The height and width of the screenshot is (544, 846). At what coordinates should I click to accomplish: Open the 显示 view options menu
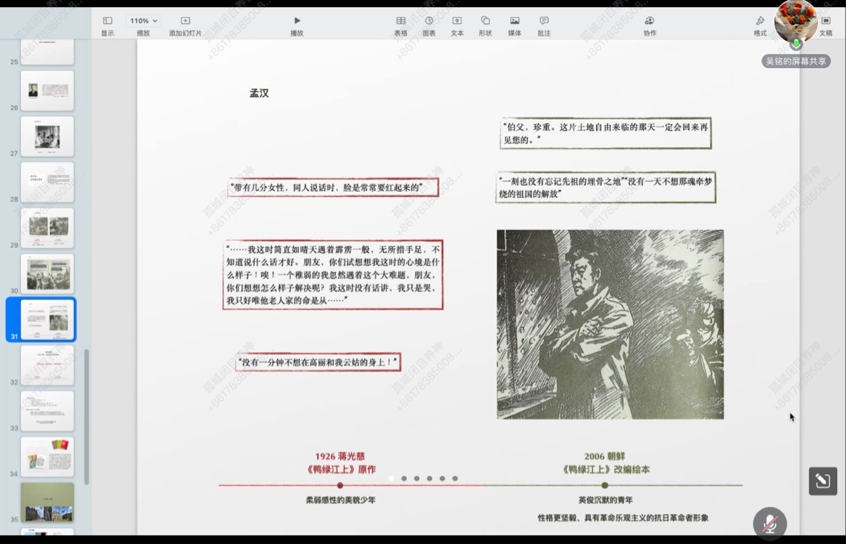[x=107, y=25]
